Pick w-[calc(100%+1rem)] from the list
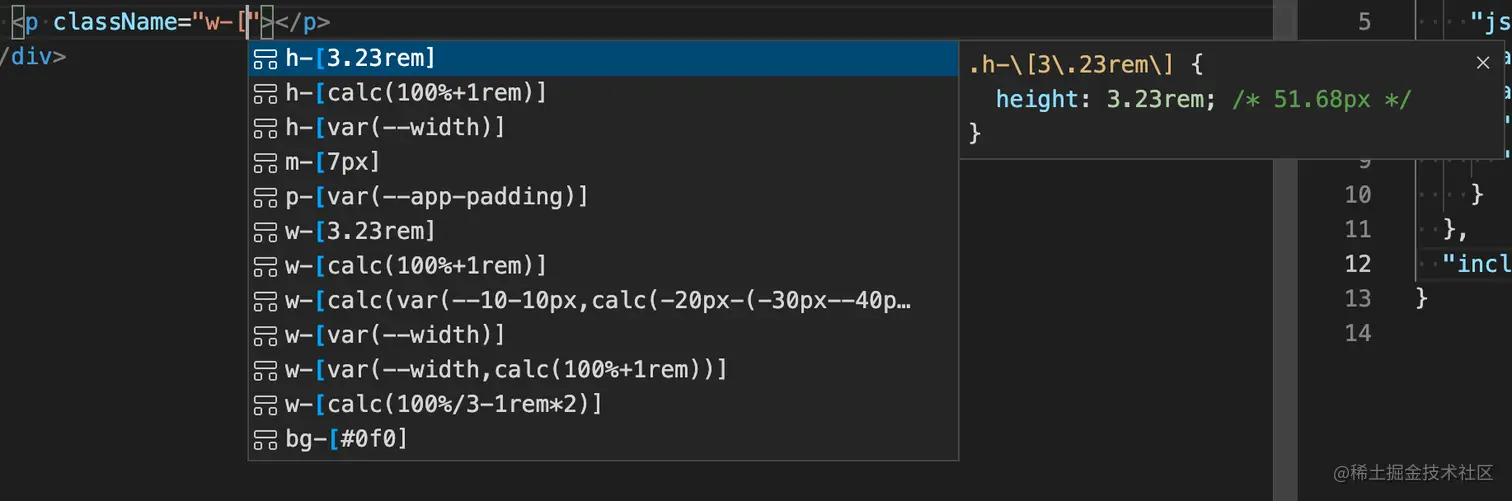This screenshot has width=1512, height=501. (x=415, y=266)
